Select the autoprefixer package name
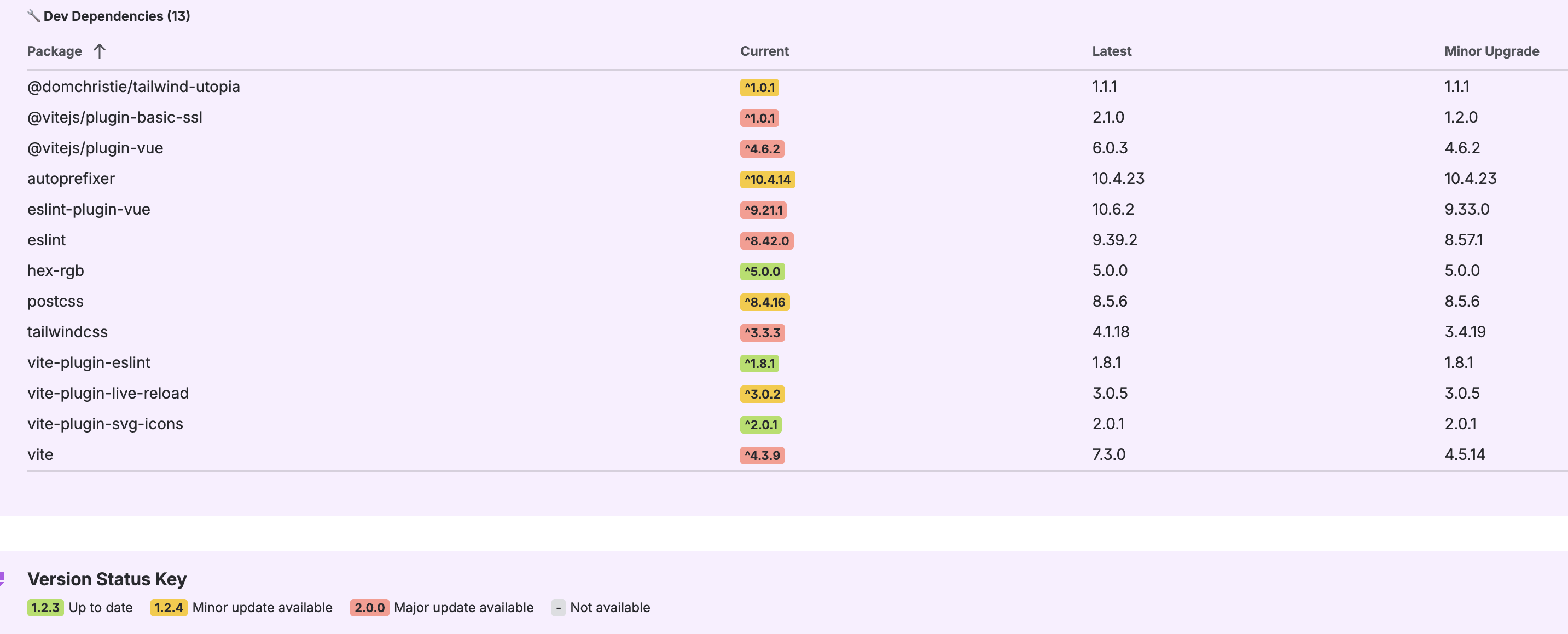This screenshot has height=634, width=1568. (71, 178)
